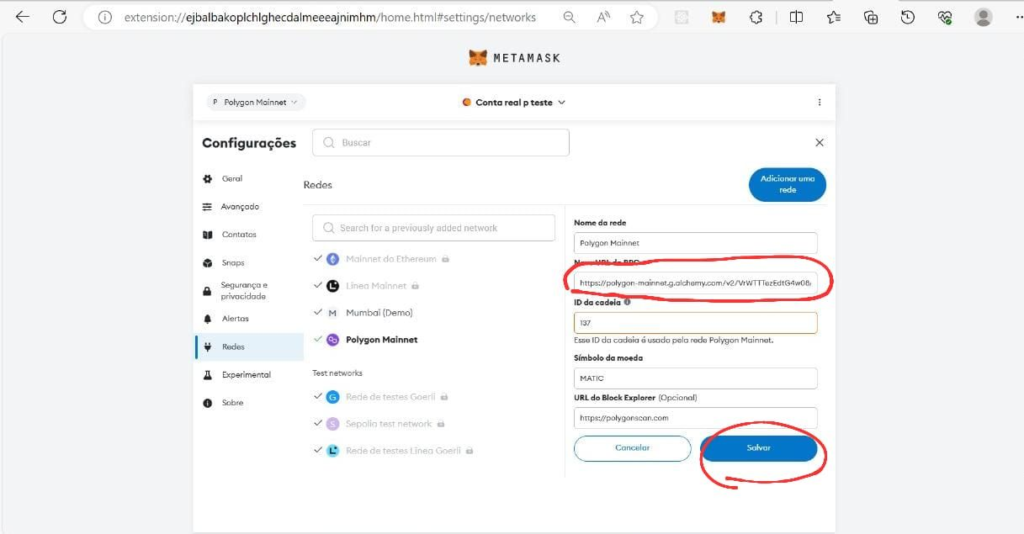Open the MetaMask three-dot account menu
Screen dimensions: 1024x534
(x=819, y=102)
